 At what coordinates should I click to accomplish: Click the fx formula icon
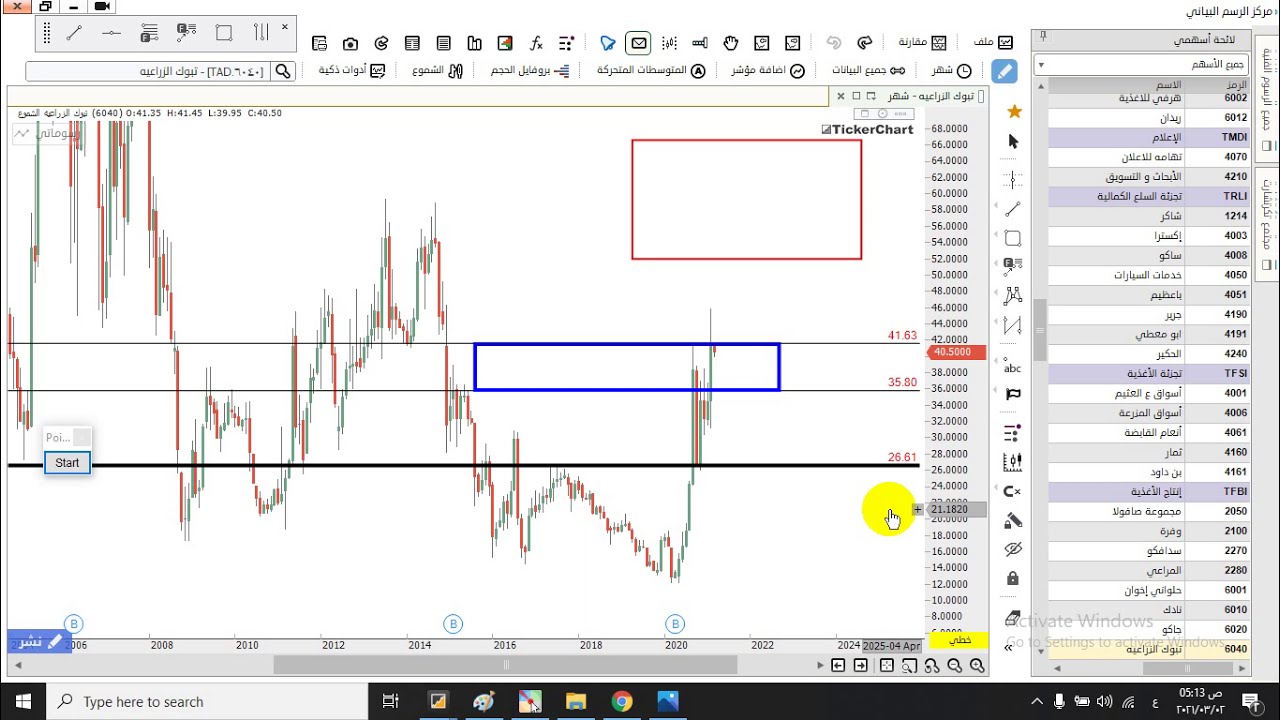pyautogui.click(x=536, y=44)
